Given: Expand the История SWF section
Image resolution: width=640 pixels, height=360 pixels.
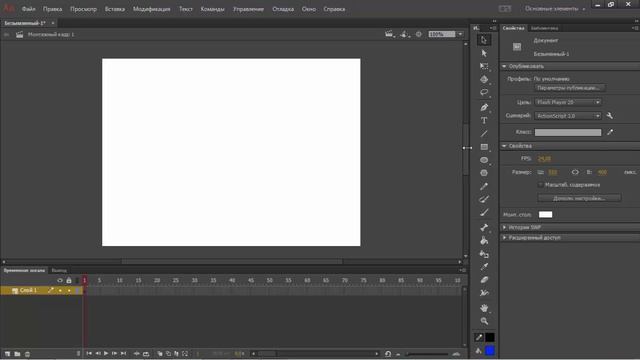Looking at the screenshot, I should 504,227.
